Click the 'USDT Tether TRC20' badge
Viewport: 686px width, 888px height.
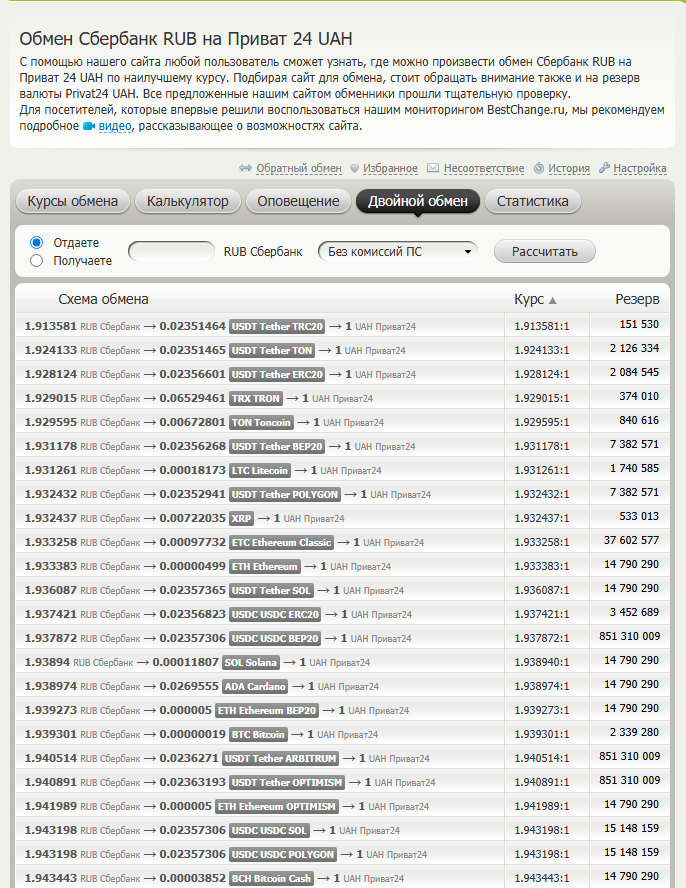click(277, 326)
